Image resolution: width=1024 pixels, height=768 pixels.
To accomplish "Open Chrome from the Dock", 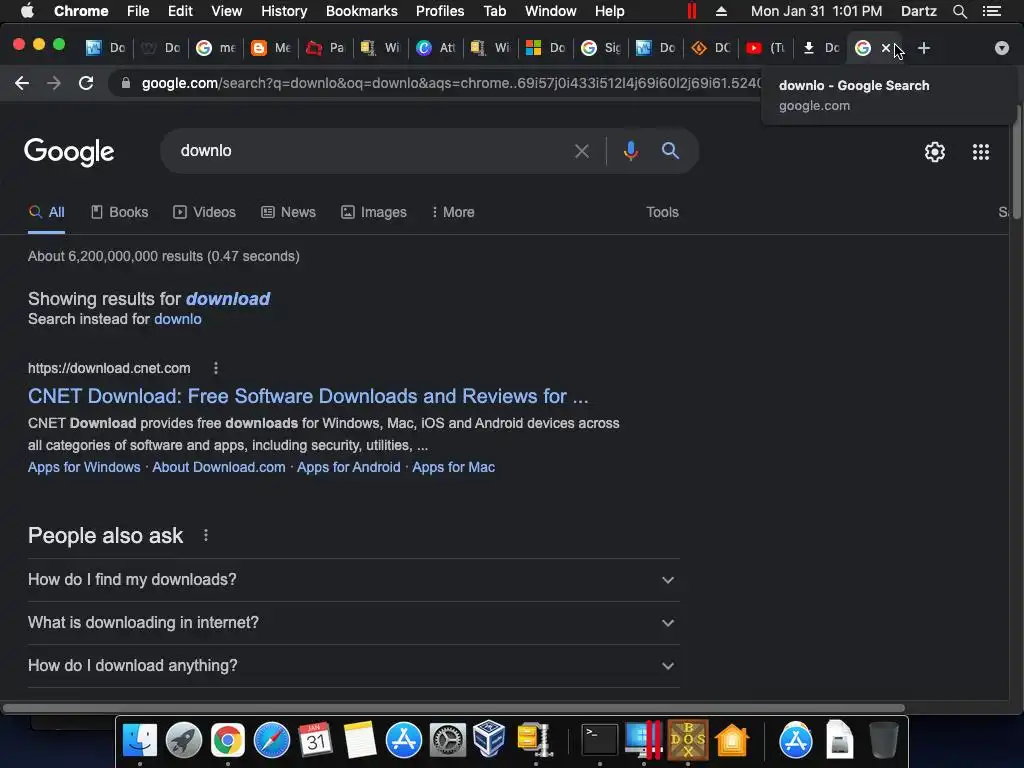I will [227, 741].
